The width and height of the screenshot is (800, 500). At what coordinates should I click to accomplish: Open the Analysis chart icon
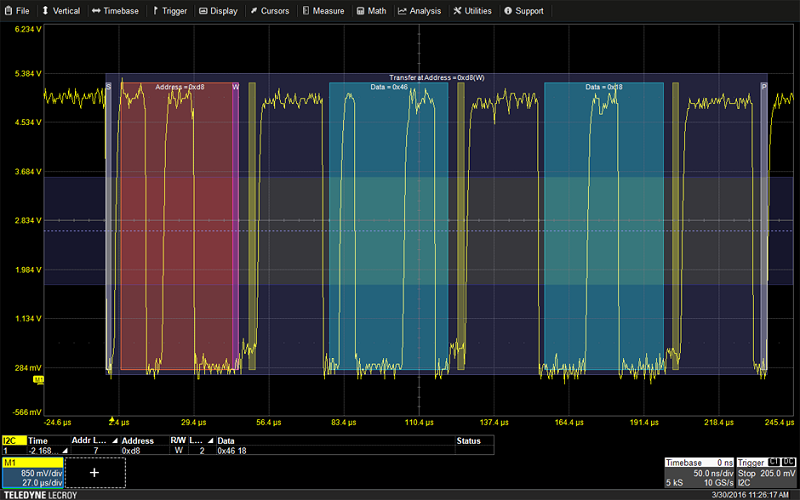coord(402,11)
